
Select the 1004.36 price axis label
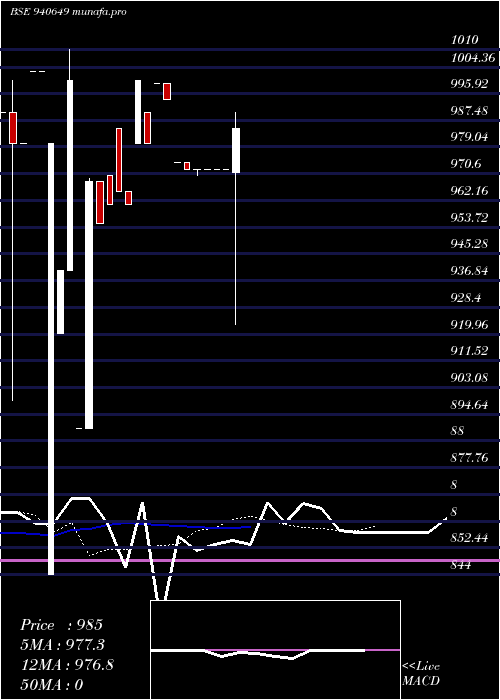(x=473, y=58)
